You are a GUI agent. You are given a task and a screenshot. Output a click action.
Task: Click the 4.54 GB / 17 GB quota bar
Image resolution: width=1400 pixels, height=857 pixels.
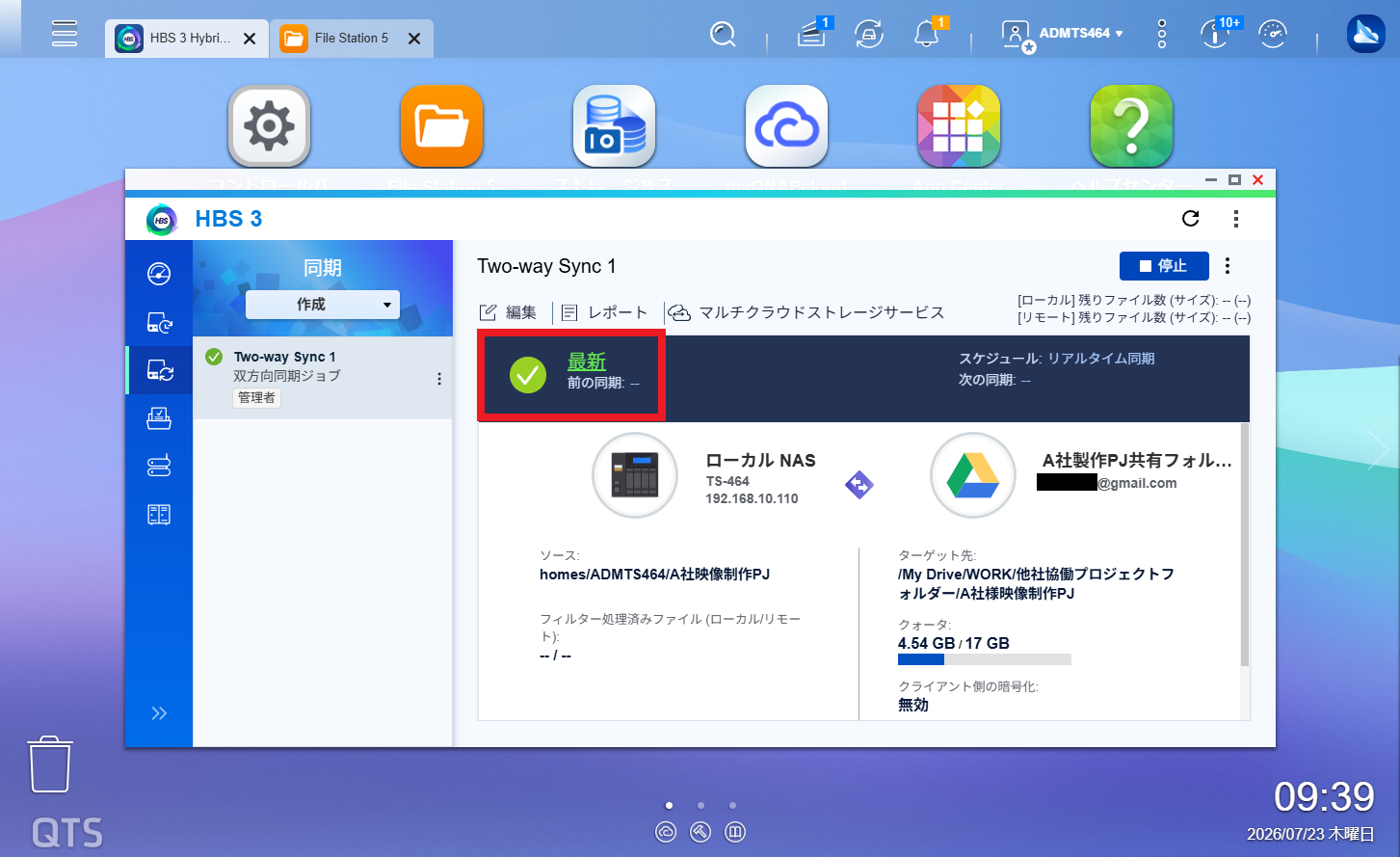tap(985, 659)
